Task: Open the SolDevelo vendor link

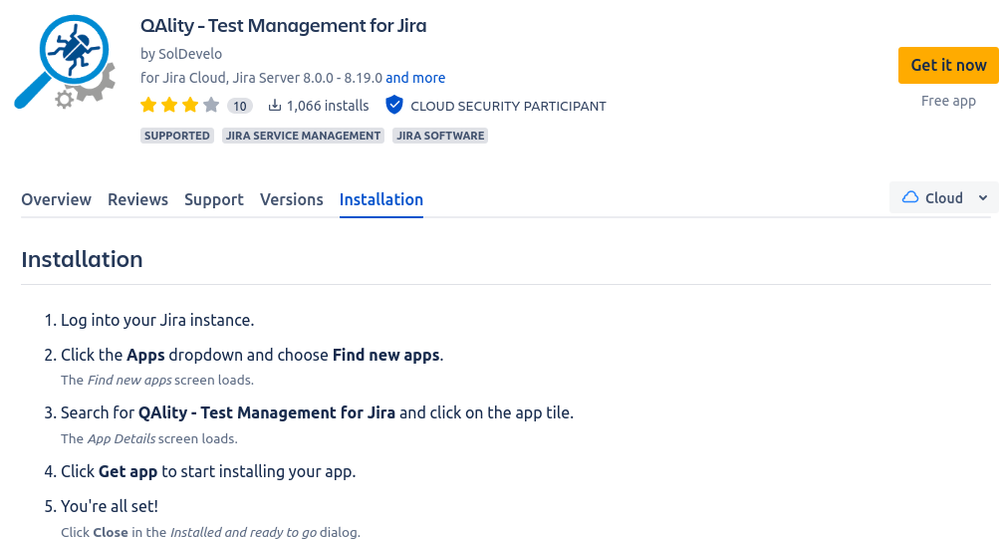Action: coord(190,54)
